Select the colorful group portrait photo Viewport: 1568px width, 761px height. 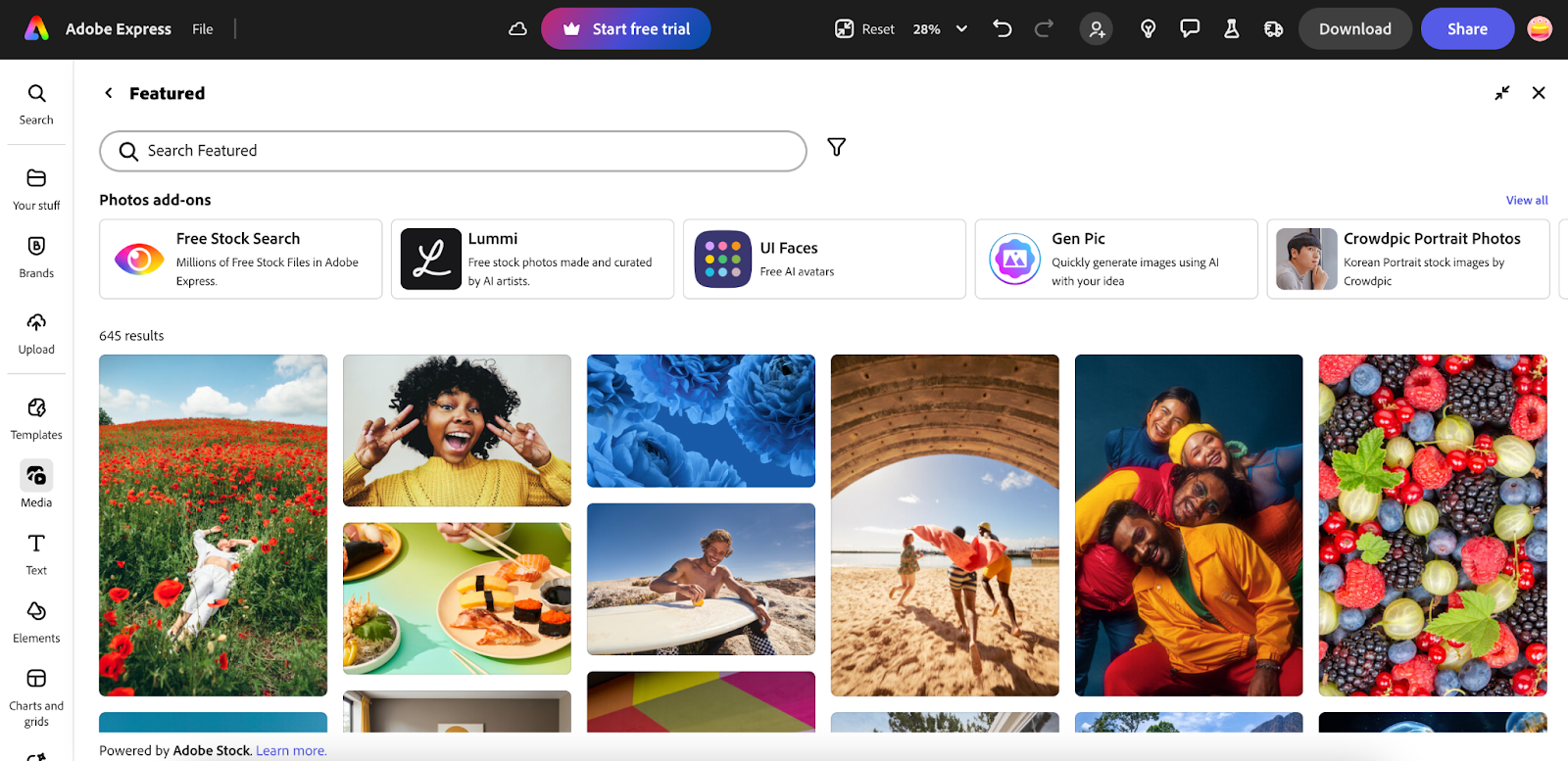pyautogui.click(x=1189, y=525)
